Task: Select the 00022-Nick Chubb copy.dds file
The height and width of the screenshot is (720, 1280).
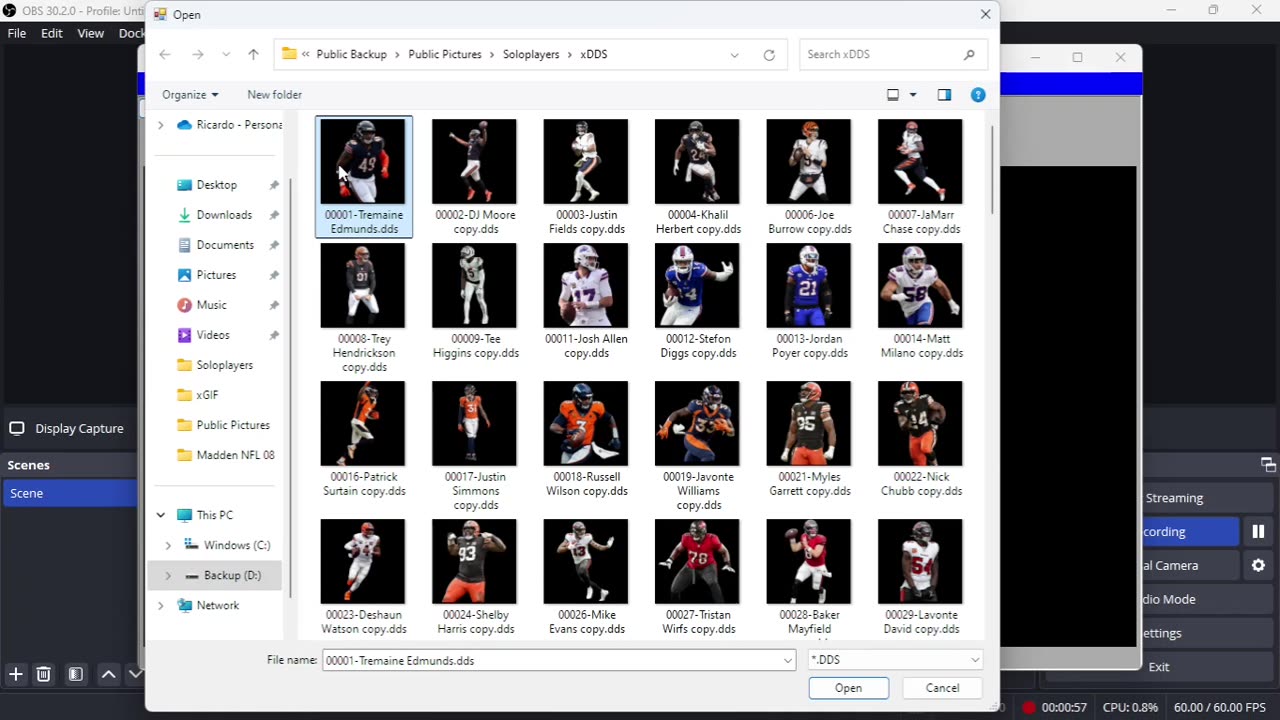Action: tap(920, 439)
